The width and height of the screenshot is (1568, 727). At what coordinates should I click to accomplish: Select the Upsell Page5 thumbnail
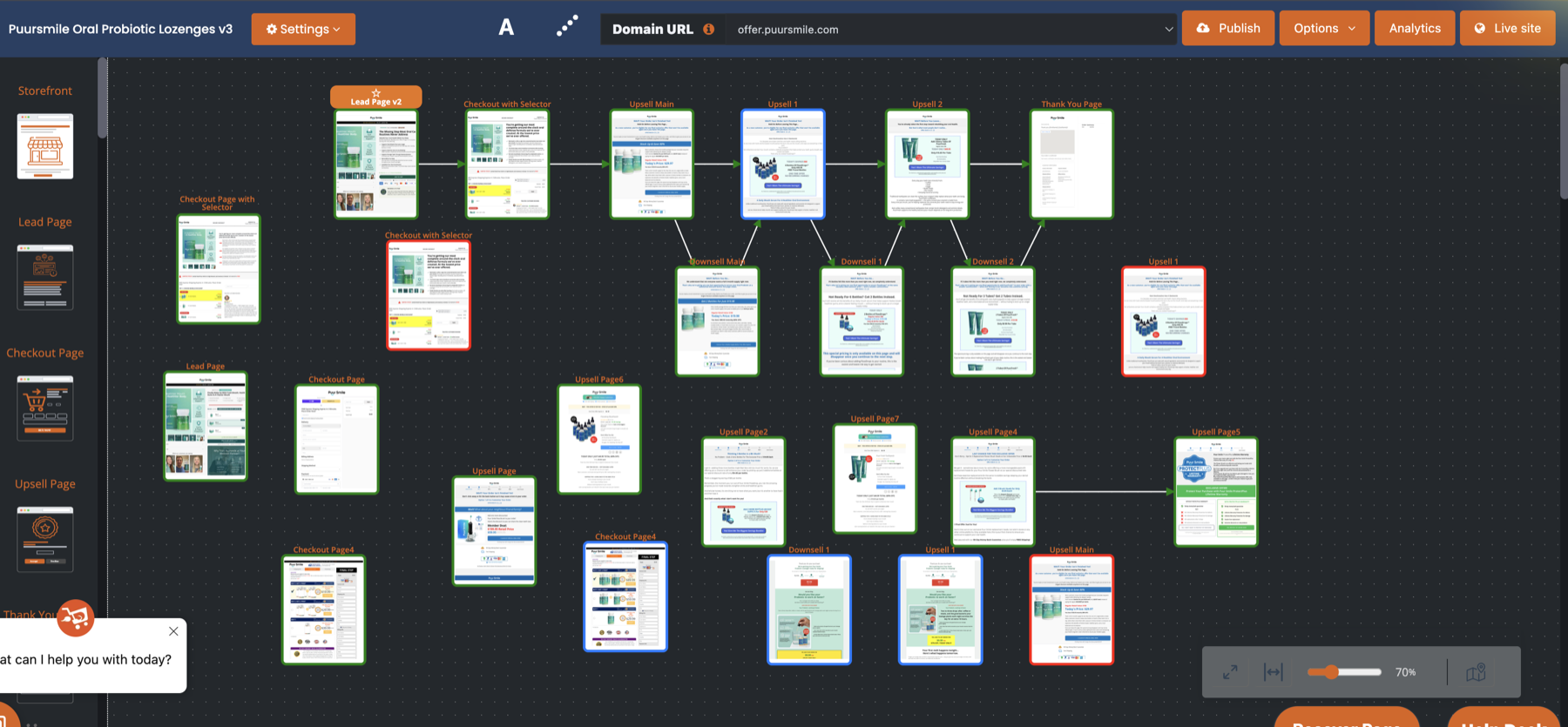pos(1216,492)
